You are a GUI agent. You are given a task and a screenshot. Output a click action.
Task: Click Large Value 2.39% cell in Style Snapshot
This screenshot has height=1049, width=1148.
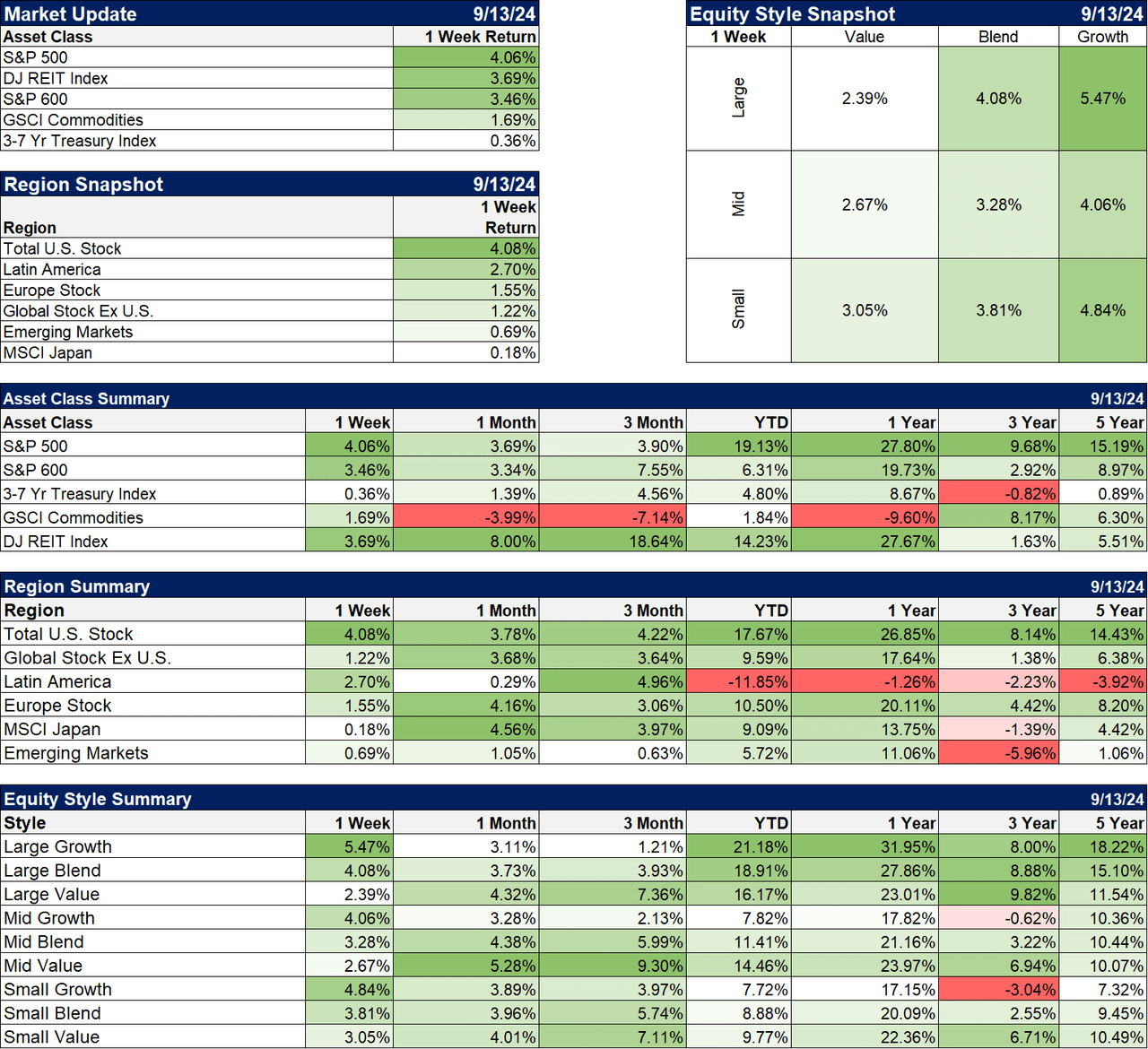(865, 99)
